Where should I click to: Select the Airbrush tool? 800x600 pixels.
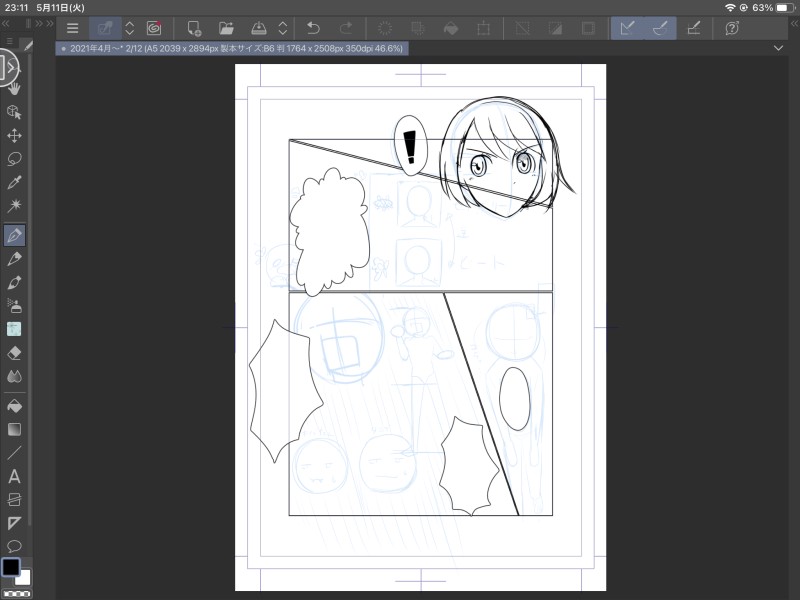pos(14,306)
